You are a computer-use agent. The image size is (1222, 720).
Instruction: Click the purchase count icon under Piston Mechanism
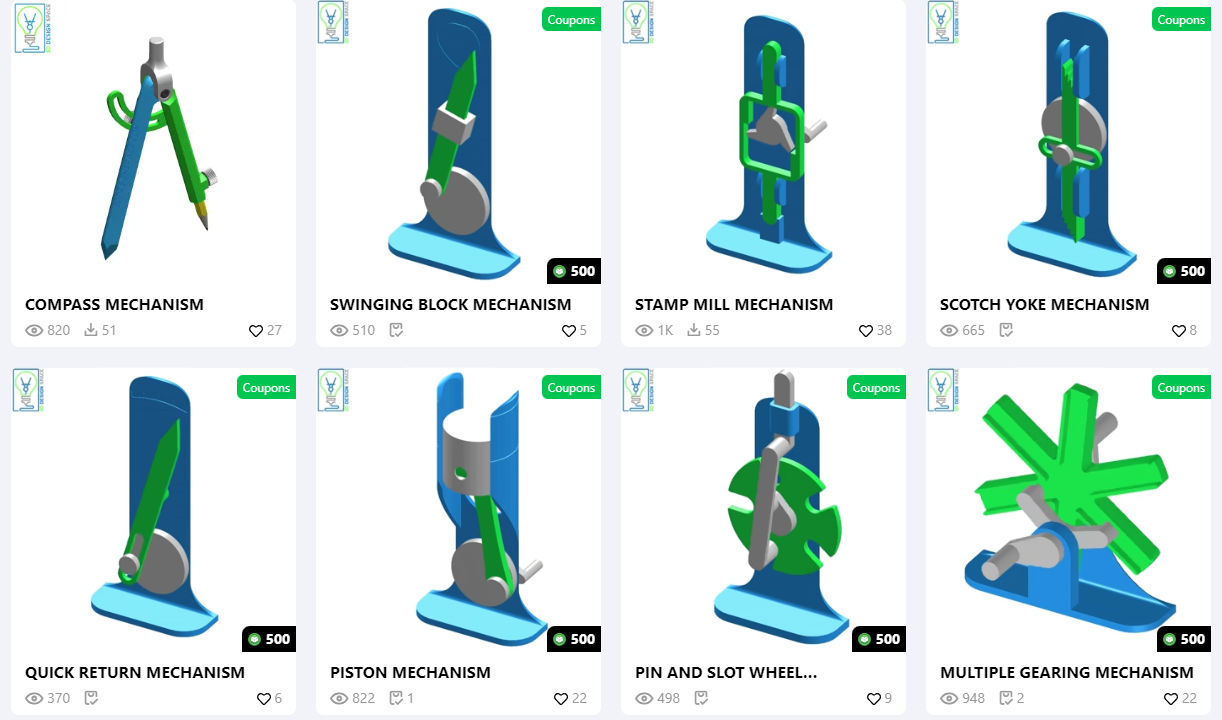(394, 698)
